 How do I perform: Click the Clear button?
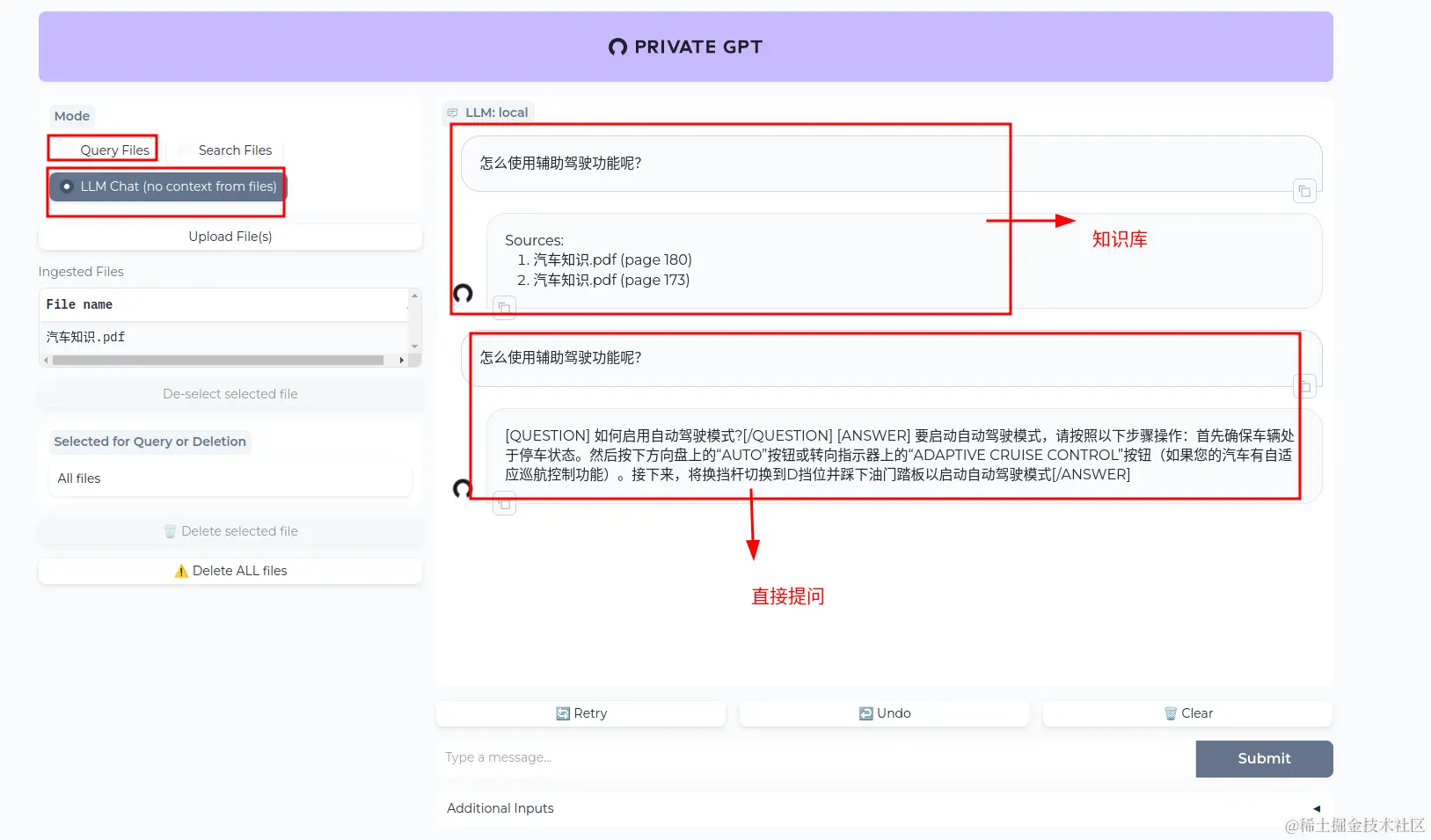click(x=1188, y=713)
